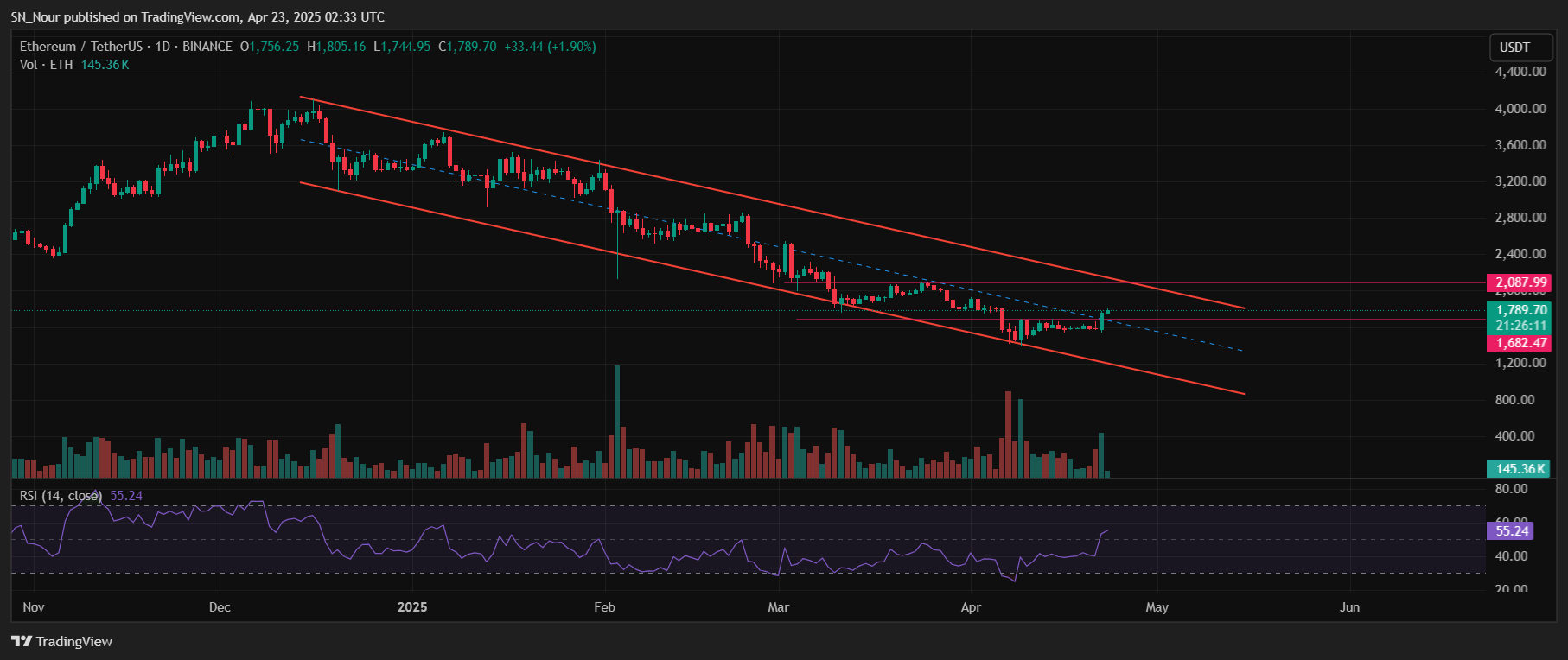The height and width of the screenshot is (660, 1568).
Task: Click the green 1,789.70 current price label
Action: click(1520, 310)
